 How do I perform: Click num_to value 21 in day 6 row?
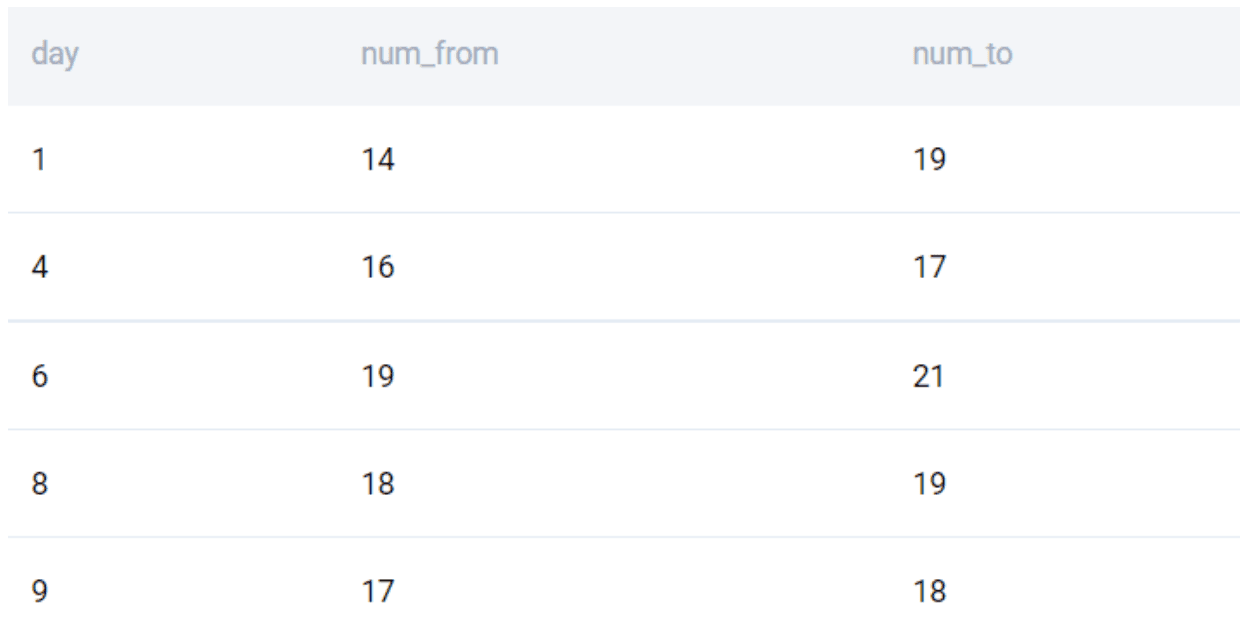tap(929, 377)
